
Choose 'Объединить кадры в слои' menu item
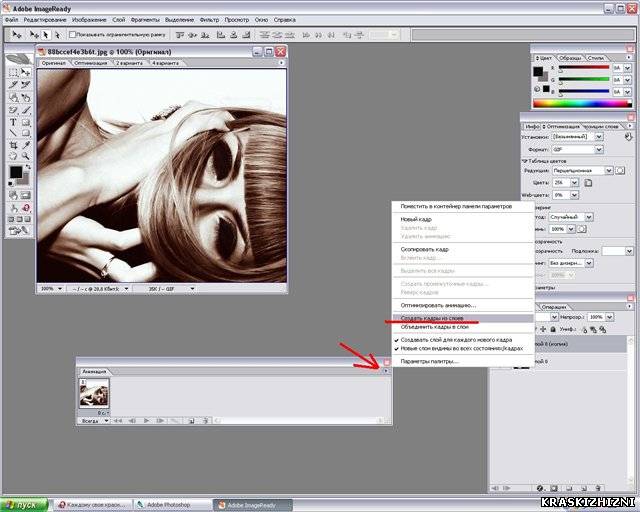point(434,327)
